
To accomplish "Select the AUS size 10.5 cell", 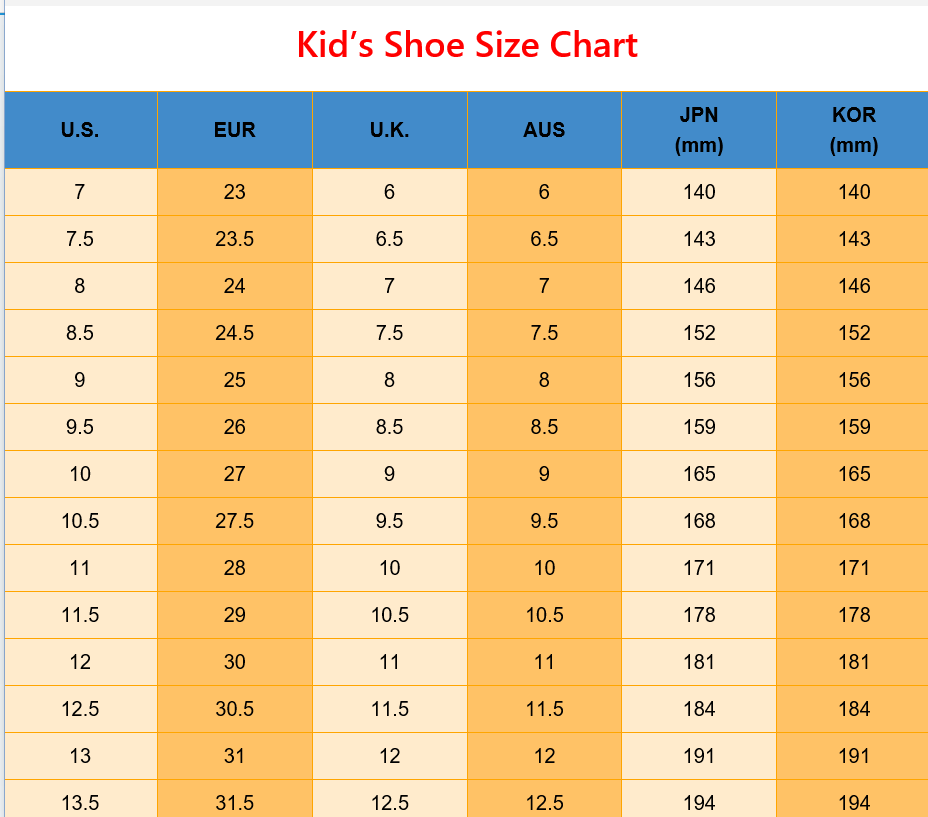I will [544, 615].
